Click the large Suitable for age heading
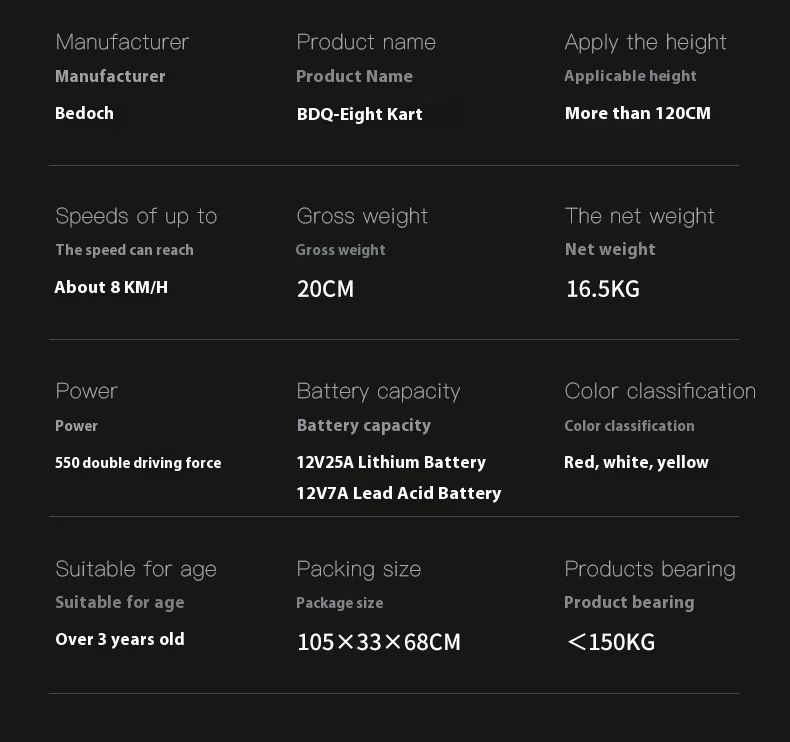Viewport: 790px width, 742px height. coord(136,569)
